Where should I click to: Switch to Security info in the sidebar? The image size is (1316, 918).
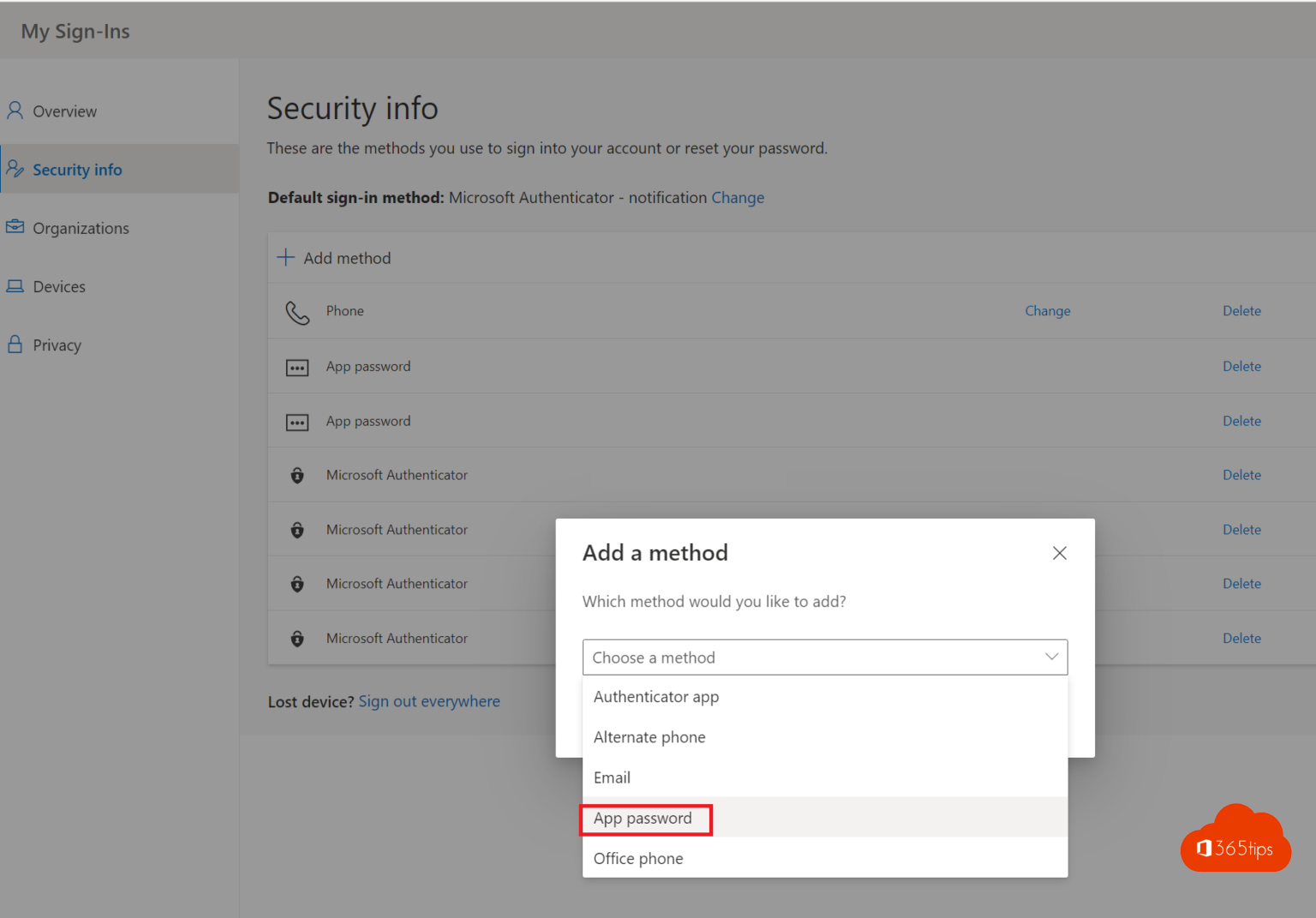tap(78, 169)
